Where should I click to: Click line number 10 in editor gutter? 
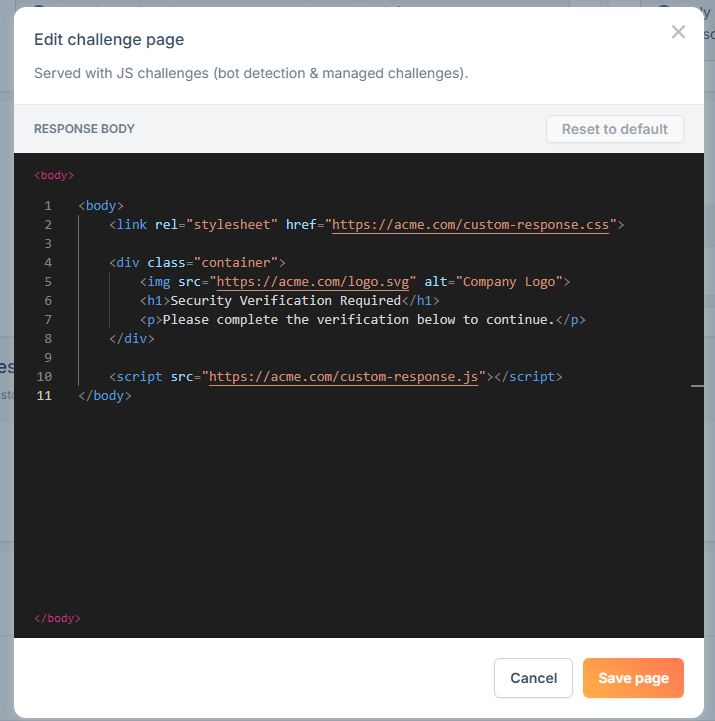coord(44,377)
